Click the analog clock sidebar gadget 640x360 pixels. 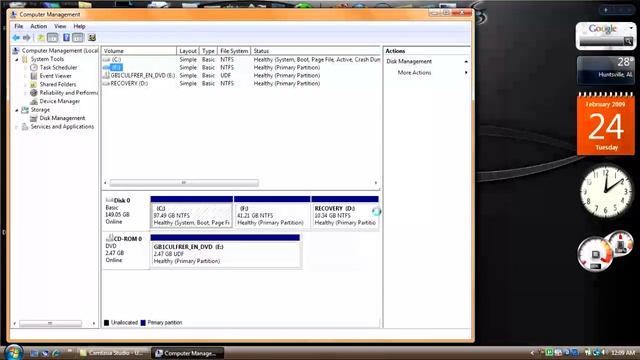[x=606, y=191]
